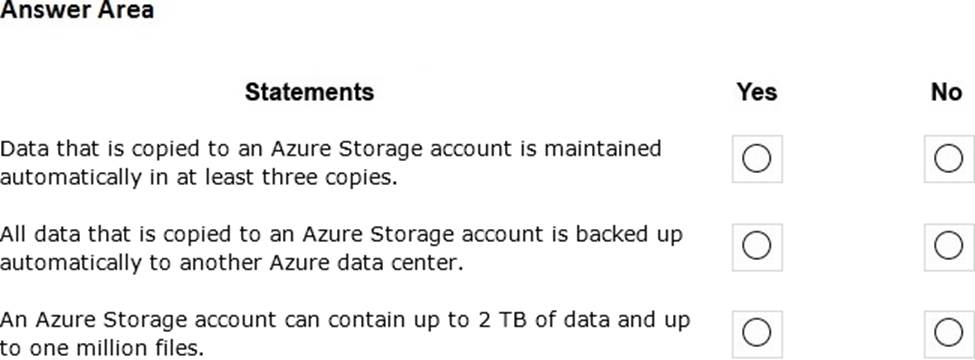Mark No for the 2 TB limit statement
The image size is (975, 360).
click(949, 333)
